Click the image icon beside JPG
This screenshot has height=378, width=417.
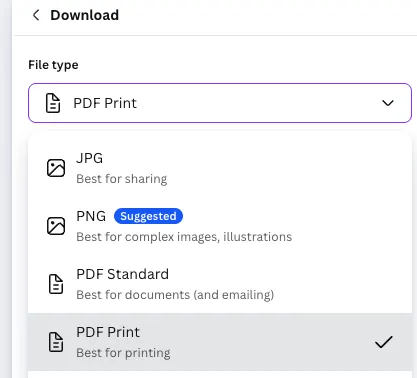click(56, 168)
